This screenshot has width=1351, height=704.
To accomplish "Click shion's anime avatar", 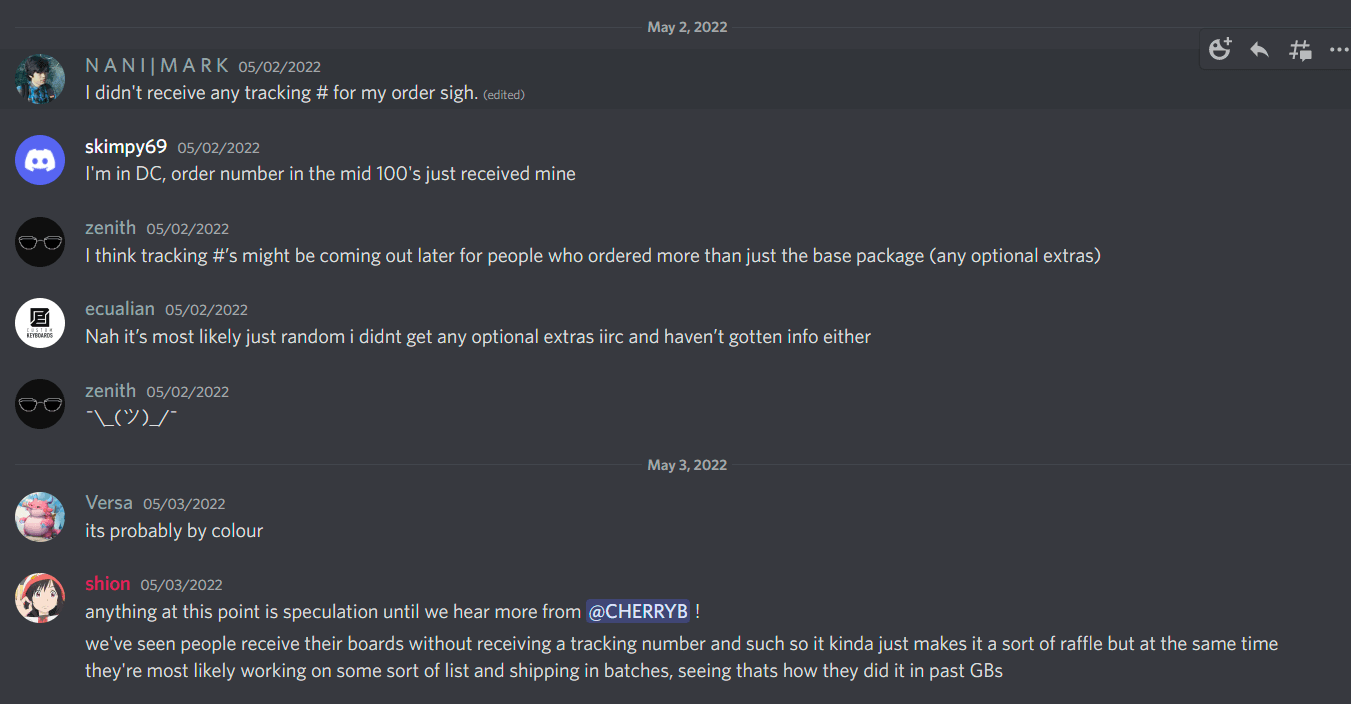I will [x=40, y=598].
